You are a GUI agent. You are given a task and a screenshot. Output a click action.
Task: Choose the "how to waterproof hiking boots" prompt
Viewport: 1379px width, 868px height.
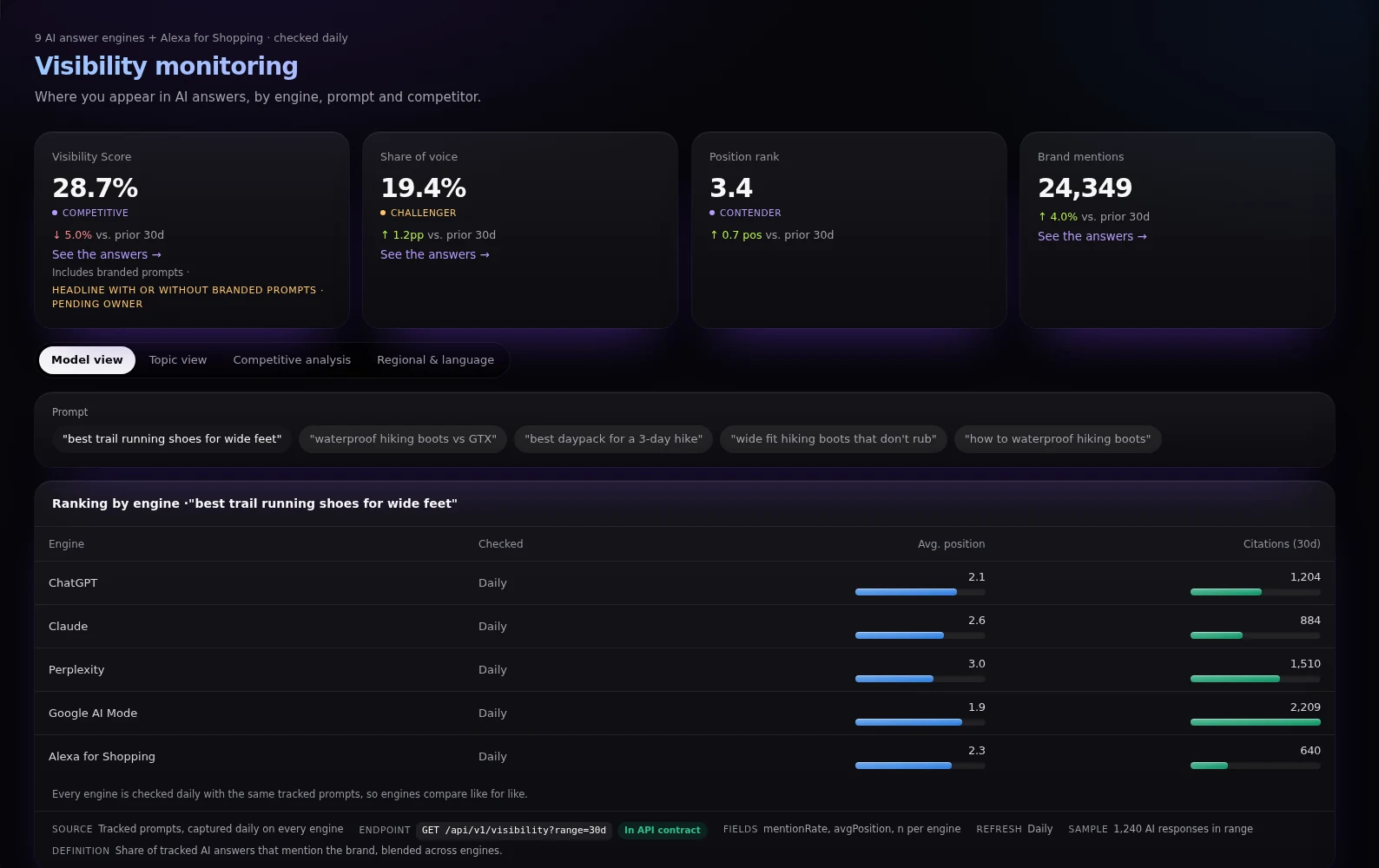1058,439
